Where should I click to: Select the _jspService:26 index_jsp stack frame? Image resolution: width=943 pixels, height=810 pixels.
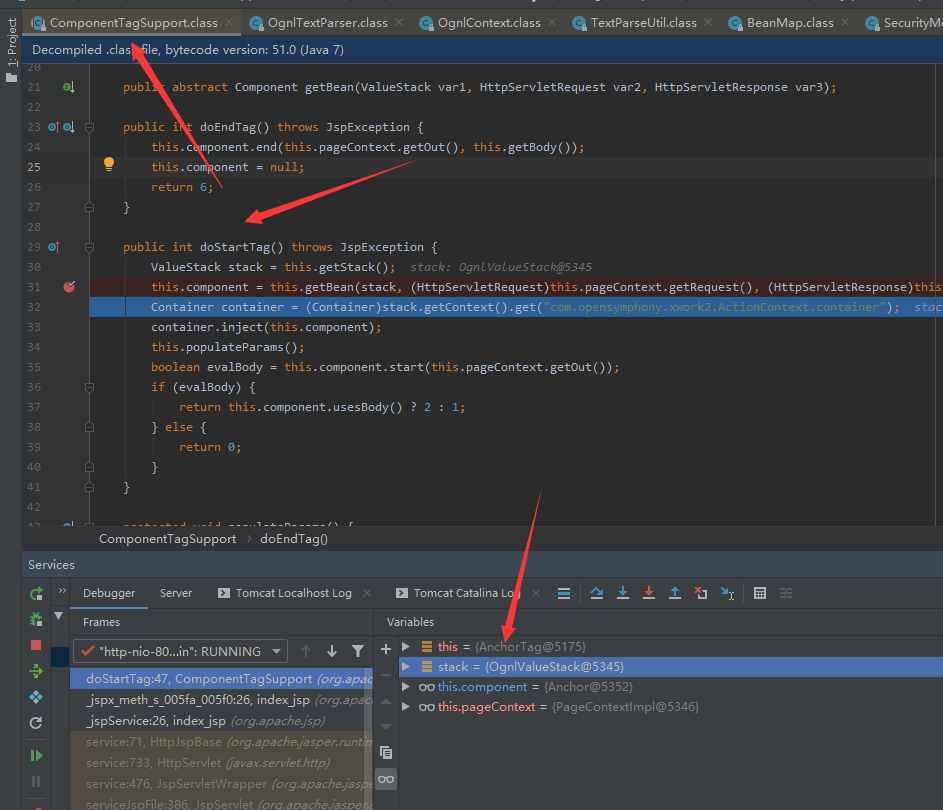pyautogui.click(x=155, y=721)
